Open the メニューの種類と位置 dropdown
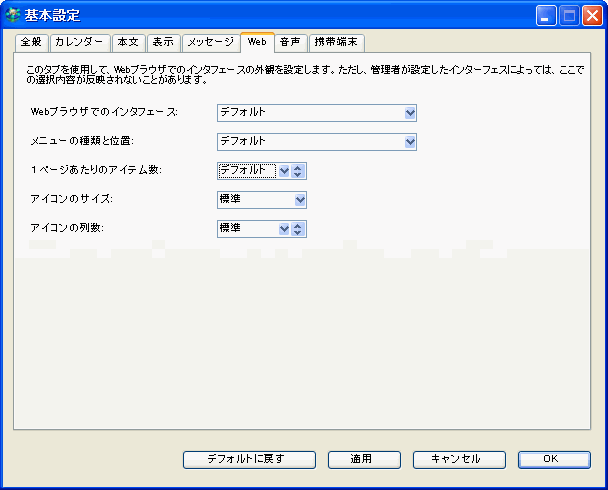This screenshot has height=490, width=608. [x=410, y=142]
